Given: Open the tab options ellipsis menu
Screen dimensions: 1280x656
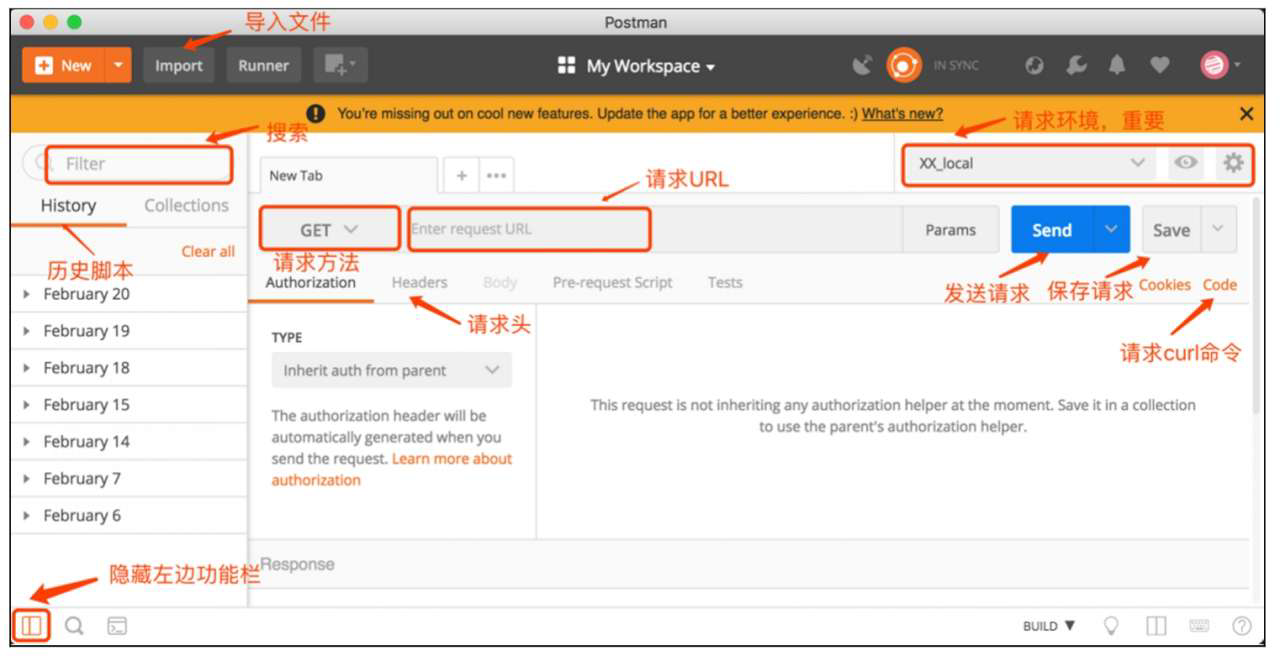Looking at the screenshot, I should 496,176.
